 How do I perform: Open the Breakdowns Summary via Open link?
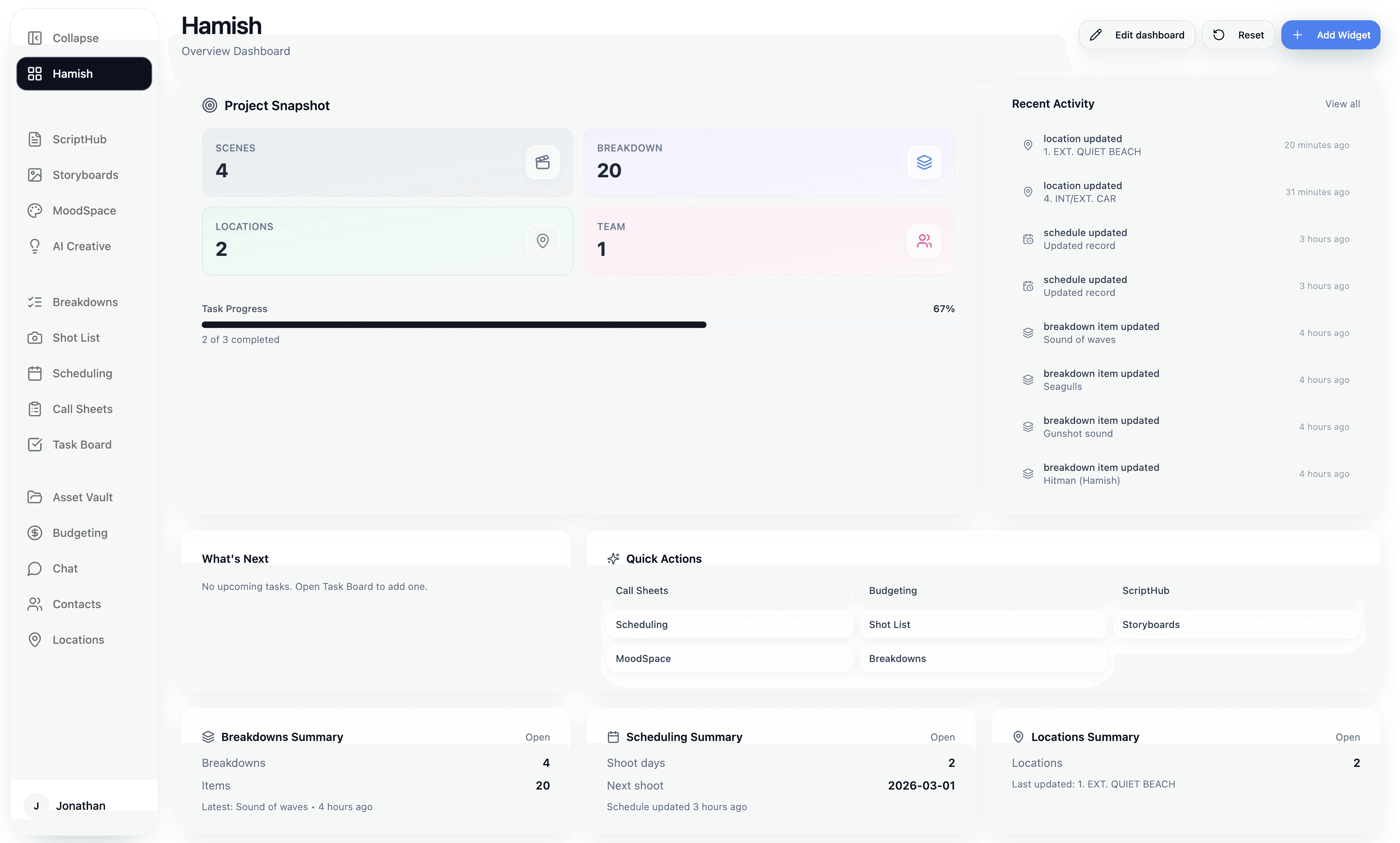pyautogui.click(x=537, y=737)
